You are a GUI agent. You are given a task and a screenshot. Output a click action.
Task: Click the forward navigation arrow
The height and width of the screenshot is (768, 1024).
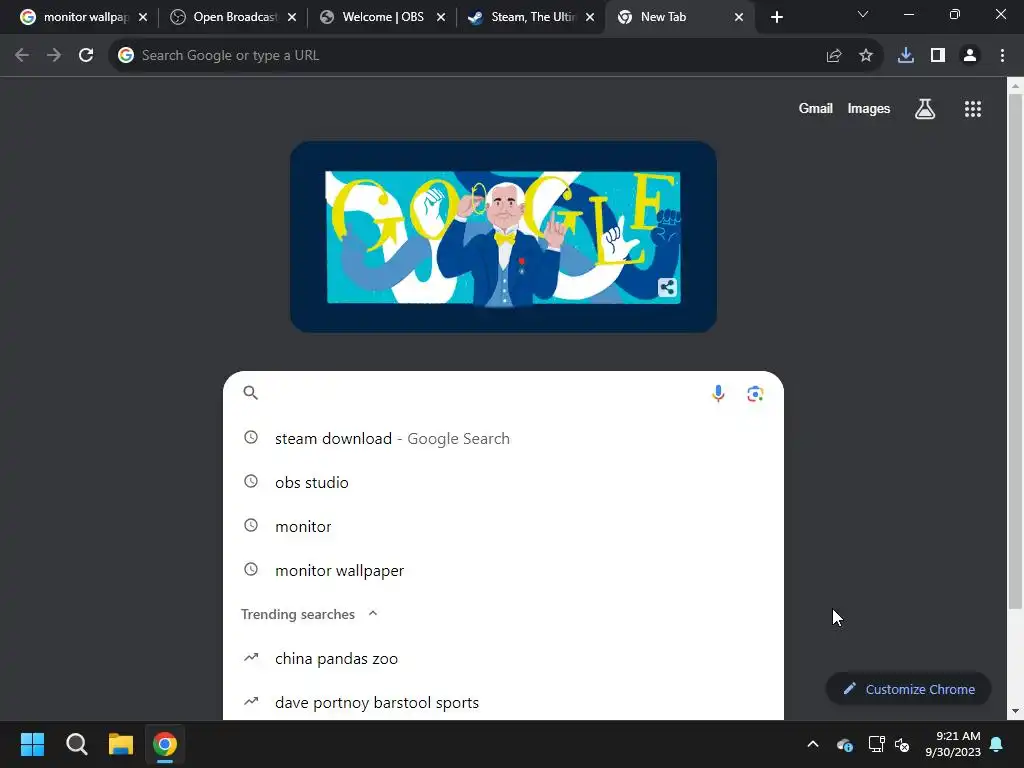pos(54,56)
